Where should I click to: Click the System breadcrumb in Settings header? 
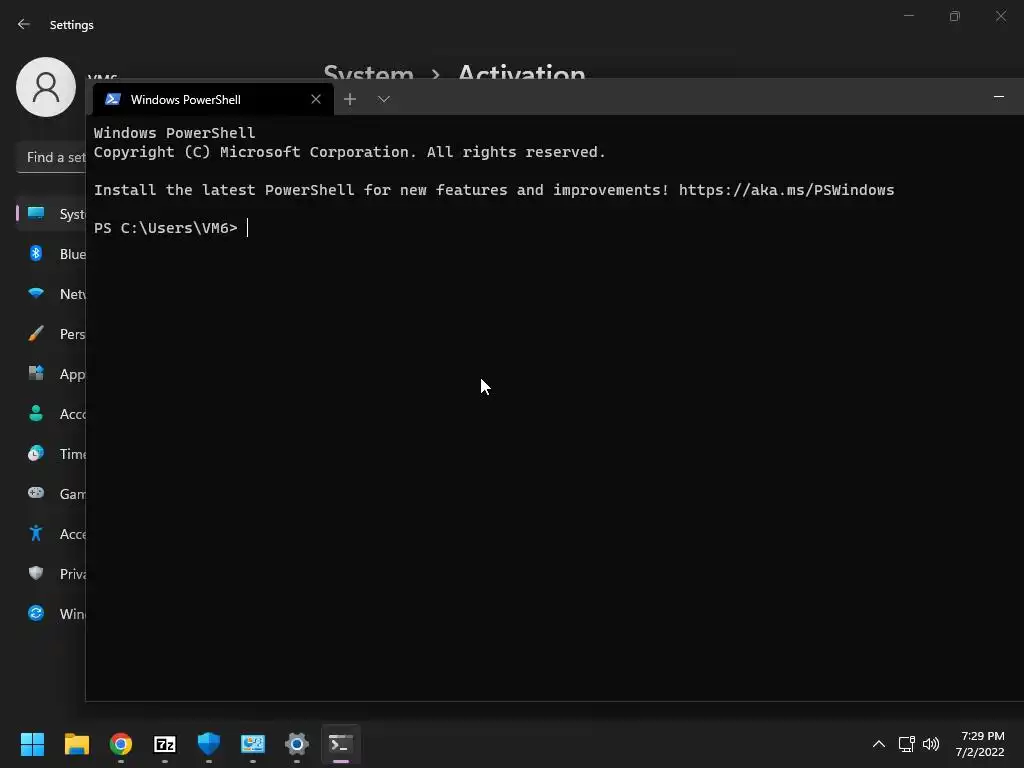[x=368, y=73]
